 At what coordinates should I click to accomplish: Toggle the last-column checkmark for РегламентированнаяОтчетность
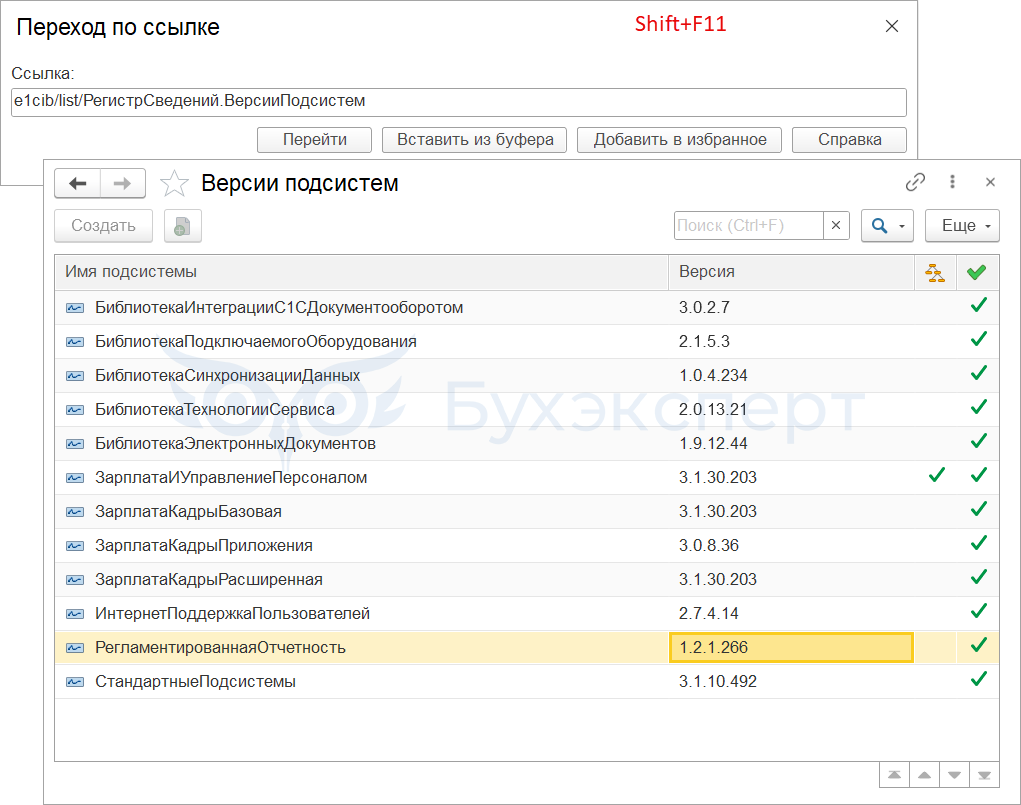(979, 645)
